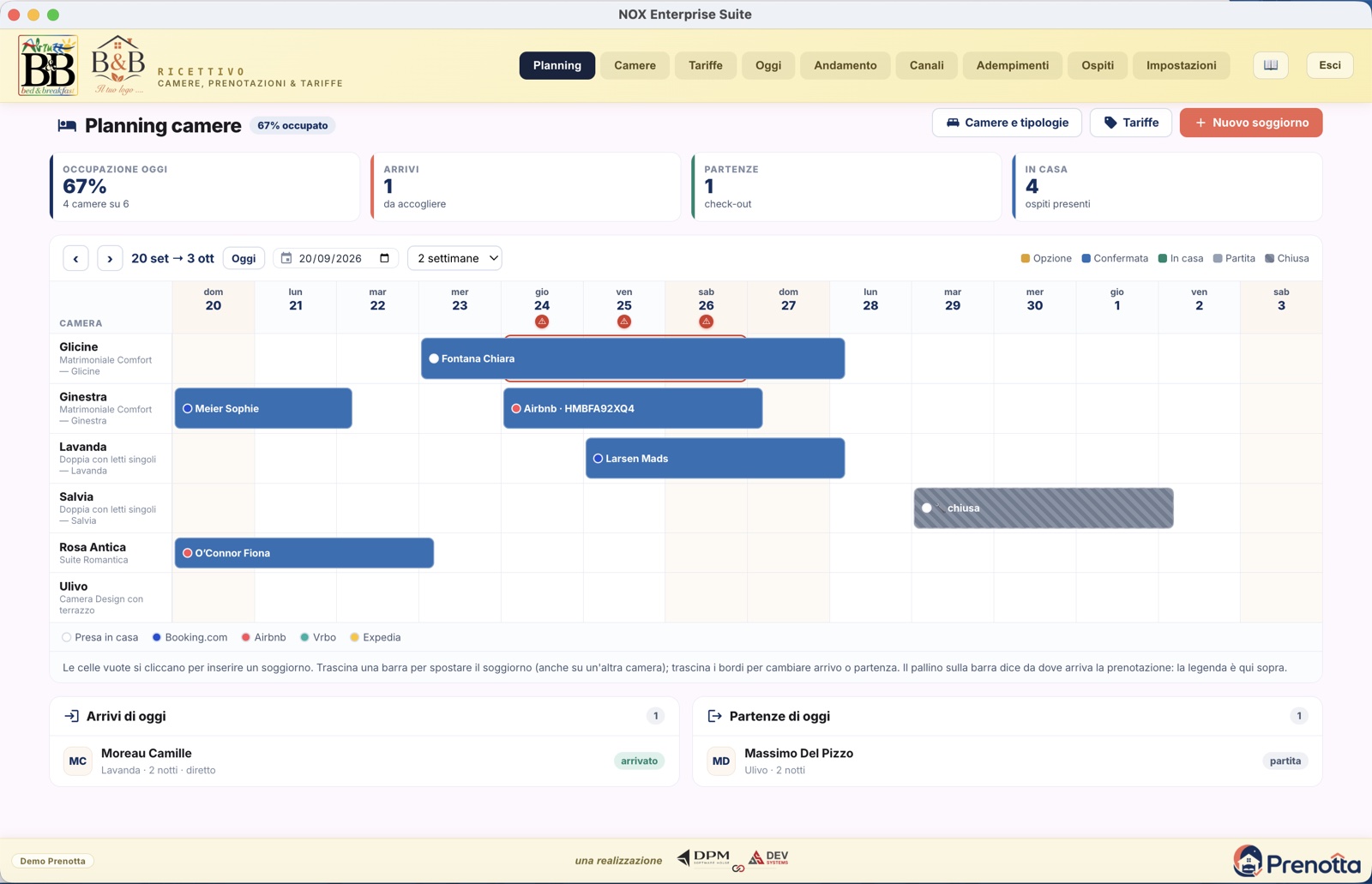Click the In casa legend swatch
1372x884 pixels.
1163,258
